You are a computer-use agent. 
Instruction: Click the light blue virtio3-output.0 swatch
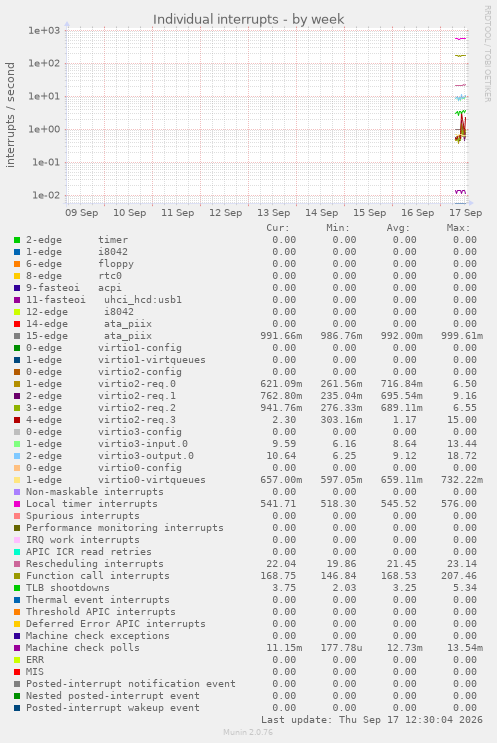click(17, 456)
